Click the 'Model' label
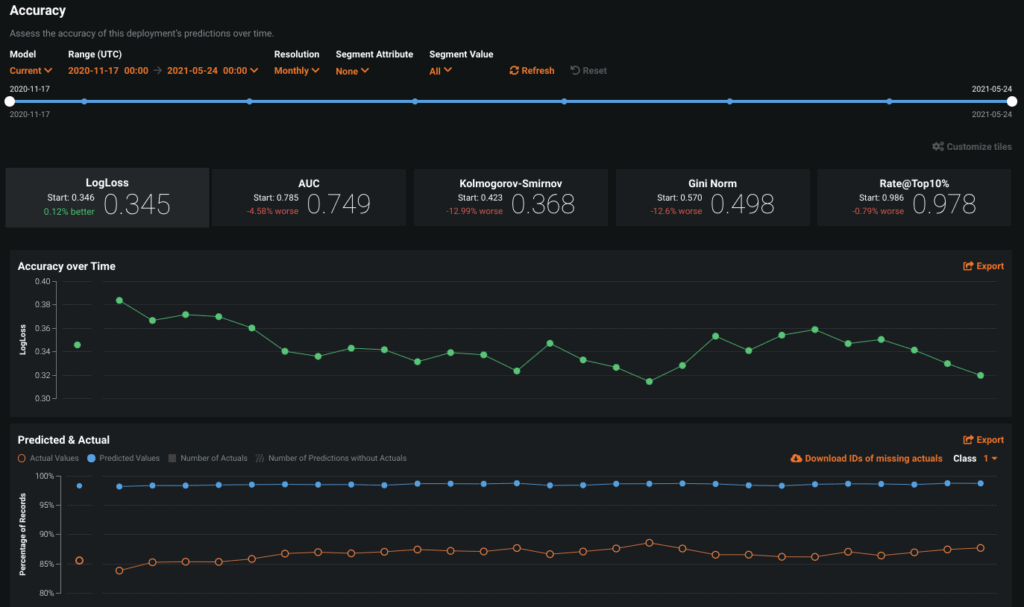 coord(23,54)
